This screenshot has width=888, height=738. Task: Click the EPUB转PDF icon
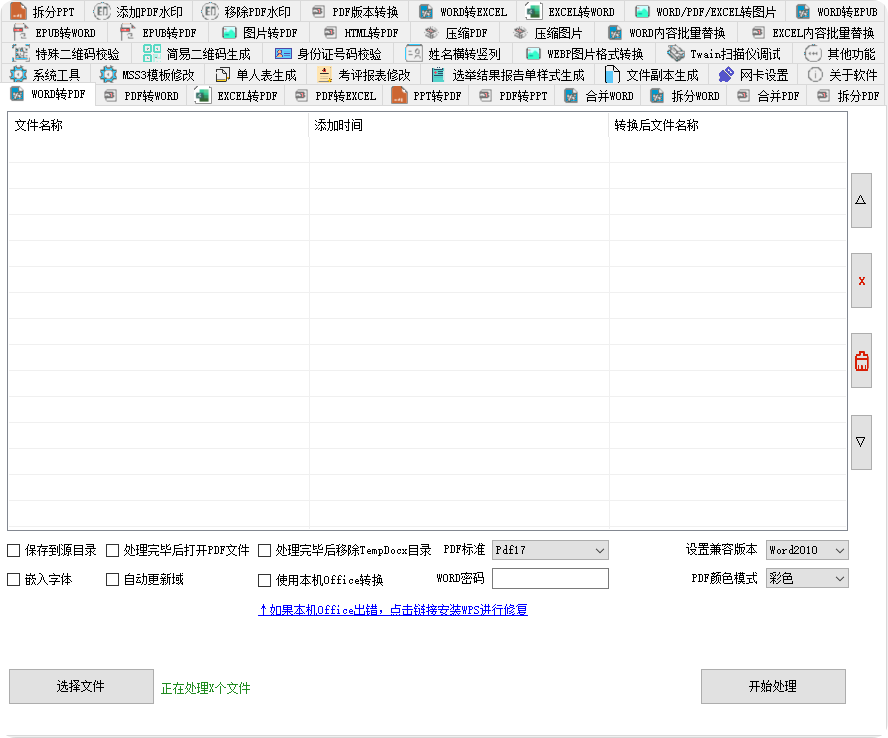pos(127,32)
